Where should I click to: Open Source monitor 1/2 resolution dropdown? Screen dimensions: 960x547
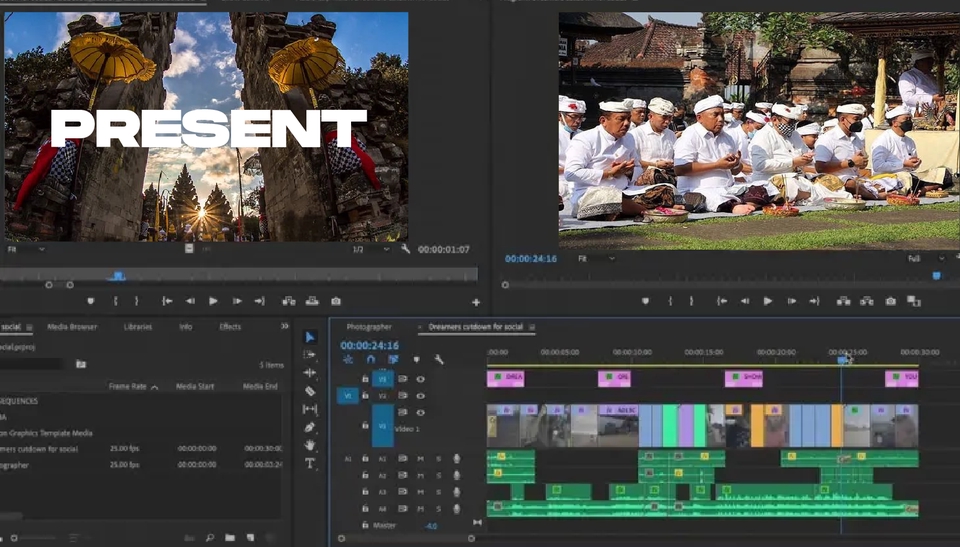coord(371,249)
